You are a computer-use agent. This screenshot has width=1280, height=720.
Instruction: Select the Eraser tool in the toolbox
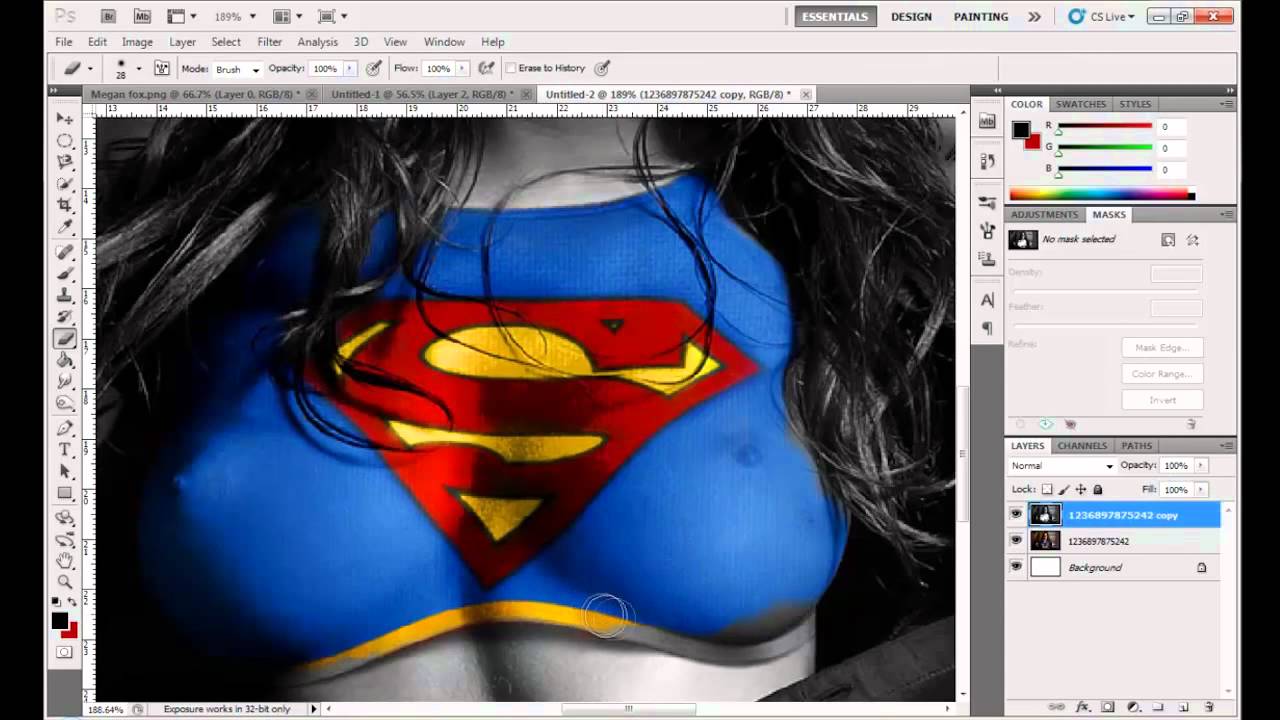(x=65, y=339)
